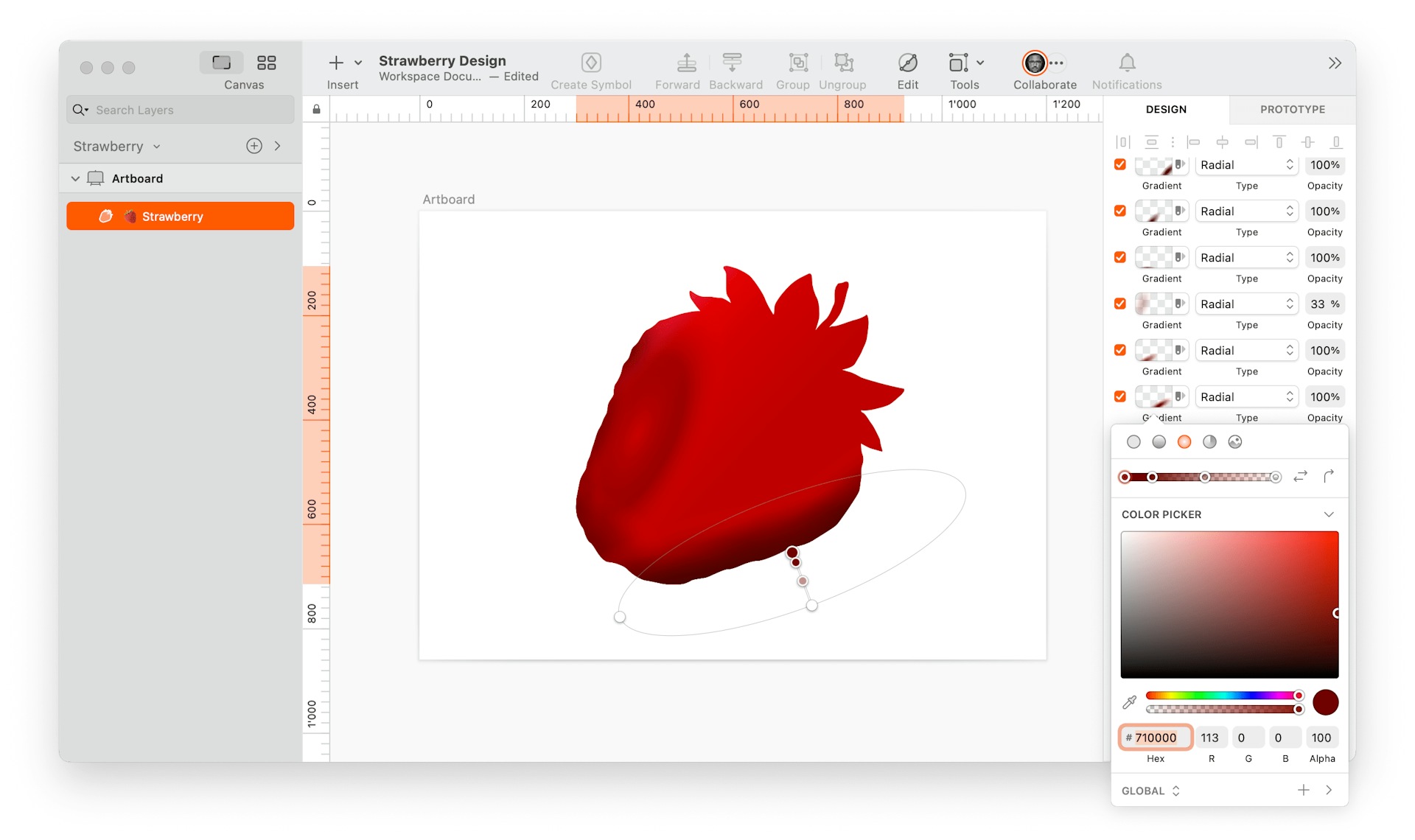Screen dimensions: 1415x840
Task: Click the Artboard title on canvas
Action: click(x=448, y=199)
